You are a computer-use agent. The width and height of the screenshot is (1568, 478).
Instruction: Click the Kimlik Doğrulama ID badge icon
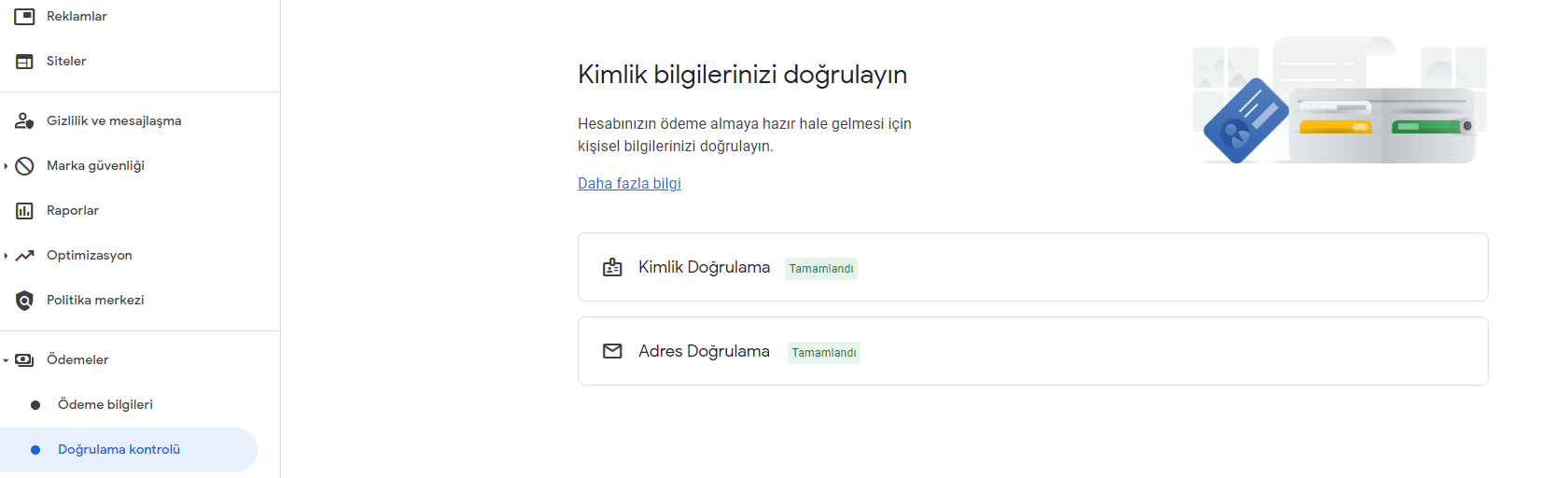coord(612,267)
